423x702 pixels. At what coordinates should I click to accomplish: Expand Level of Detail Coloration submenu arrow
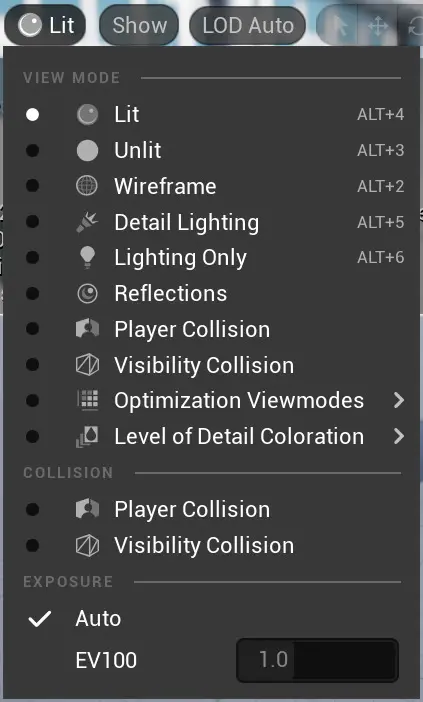398,437
